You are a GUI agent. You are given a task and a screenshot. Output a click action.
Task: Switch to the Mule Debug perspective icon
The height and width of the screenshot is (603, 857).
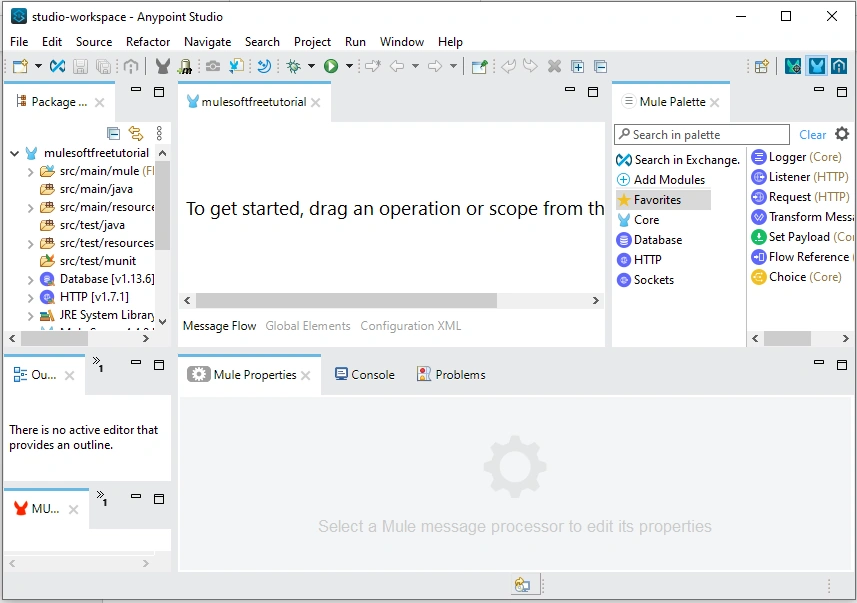pyautogui.click(x=793, y=66)
